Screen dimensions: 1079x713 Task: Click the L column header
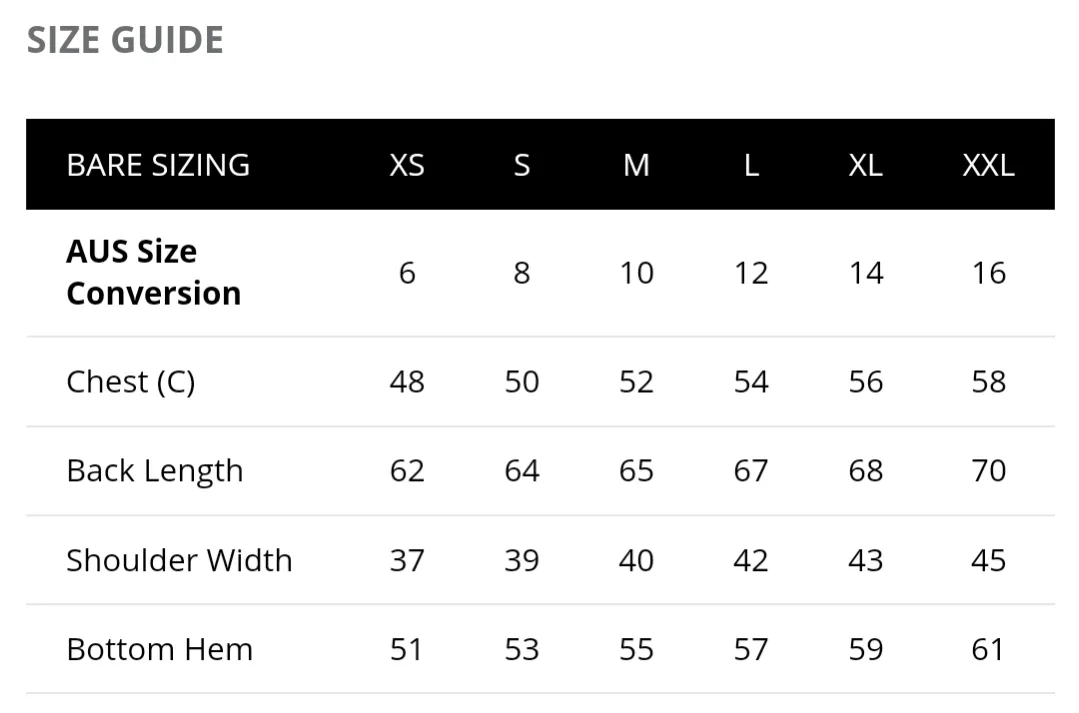coord(751,165)
